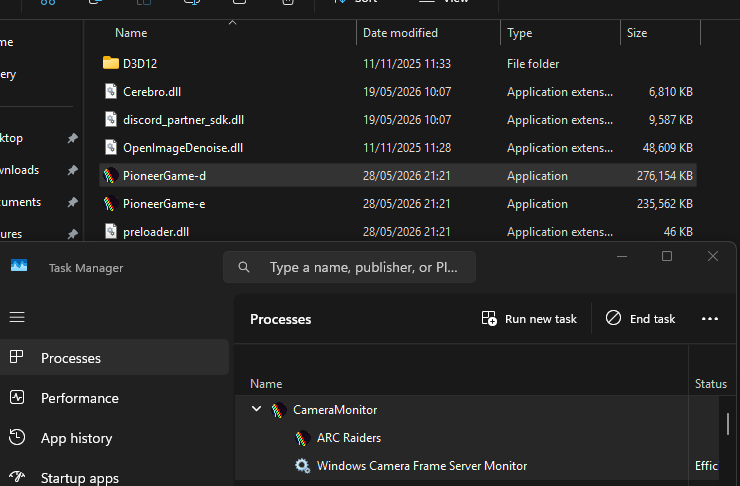Click the PioneerGame-e application icon
The width and height of the screenshot is (740, 486).
110,203
